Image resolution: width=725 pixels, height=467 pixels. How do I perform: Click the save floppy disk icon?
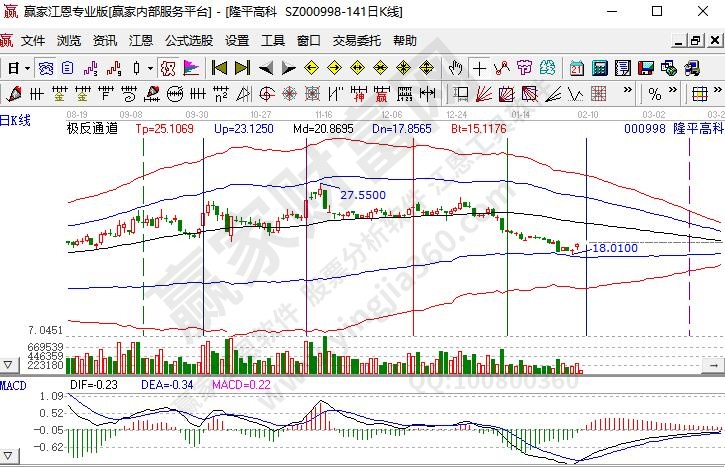pyautogui.click(x=645, y=68)
